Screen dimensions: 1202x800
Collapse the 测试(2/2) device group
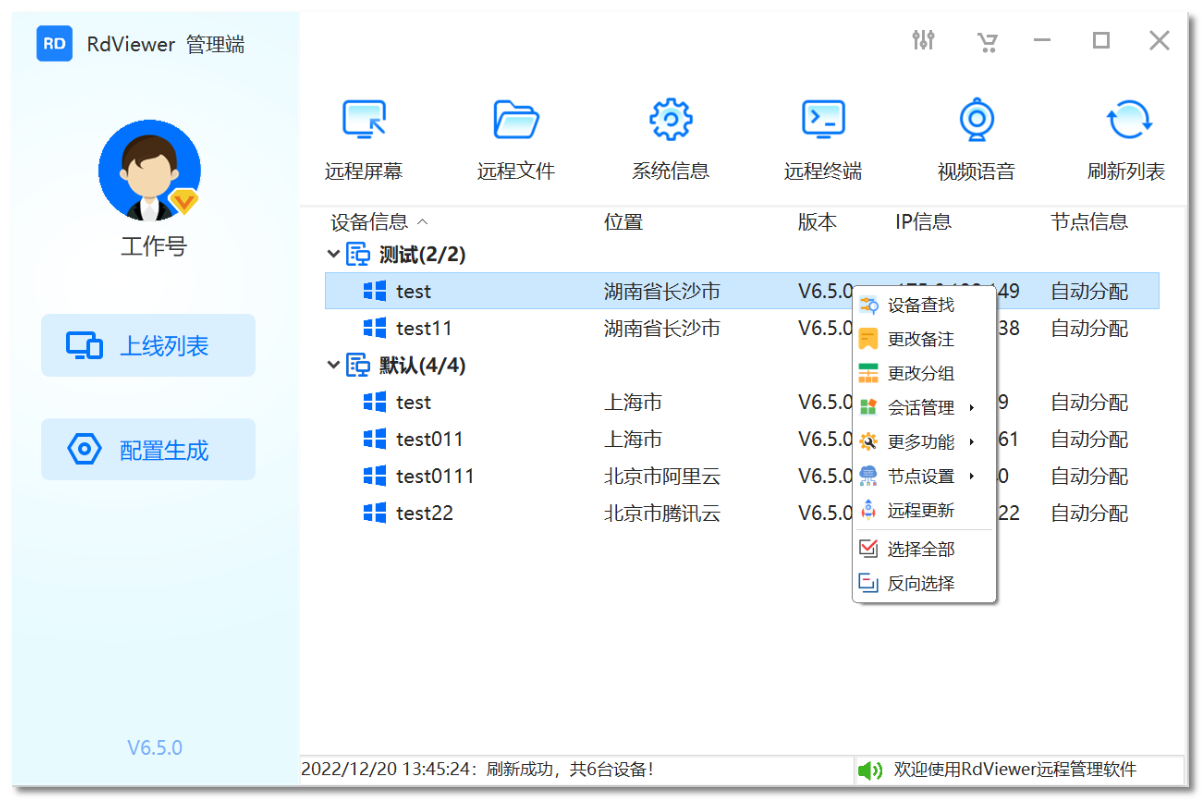[x=333, y=254]
